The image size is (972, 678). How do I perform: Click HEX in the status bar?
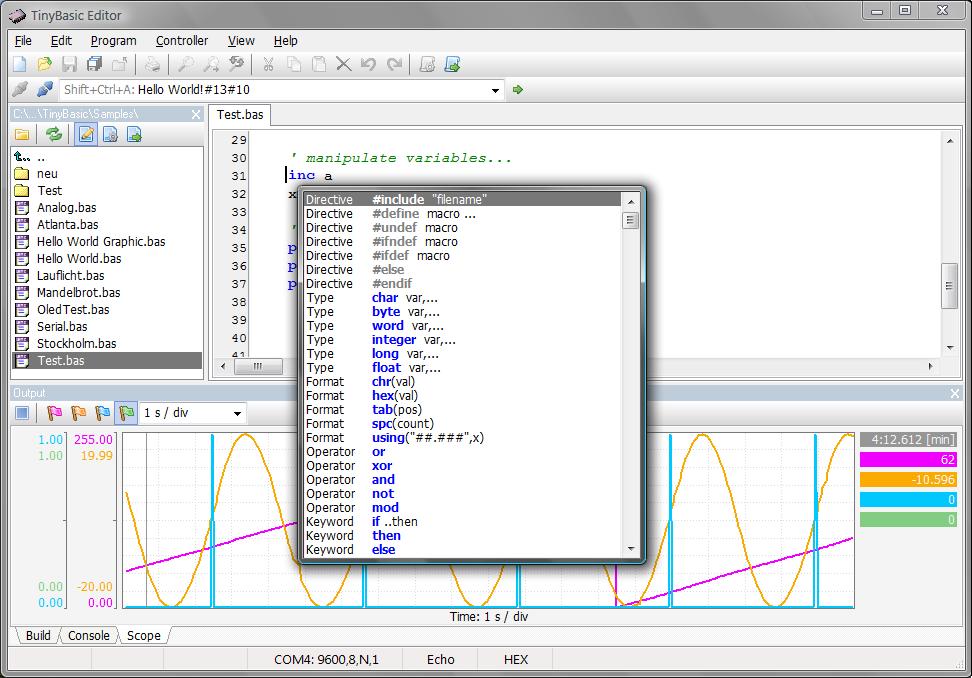click(x=516, y=659)
